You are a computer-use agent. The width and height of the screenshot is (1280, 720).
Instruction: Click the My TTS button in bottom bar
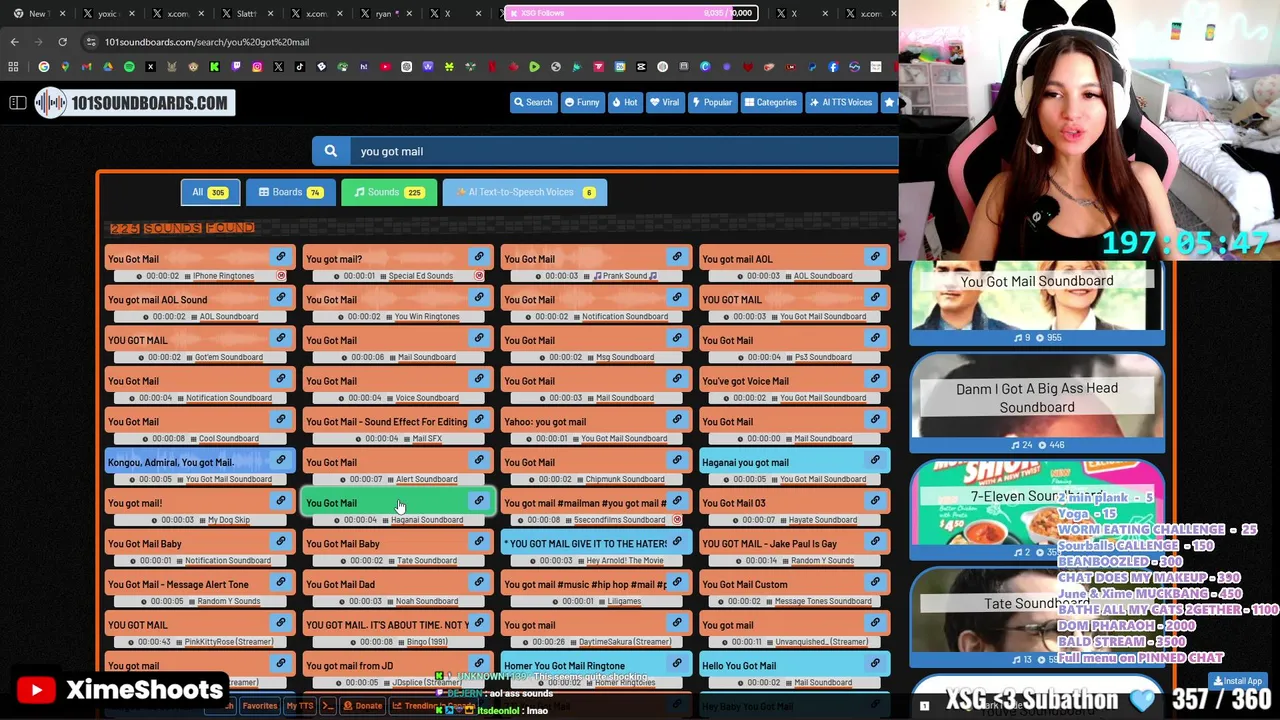point(300,706)
